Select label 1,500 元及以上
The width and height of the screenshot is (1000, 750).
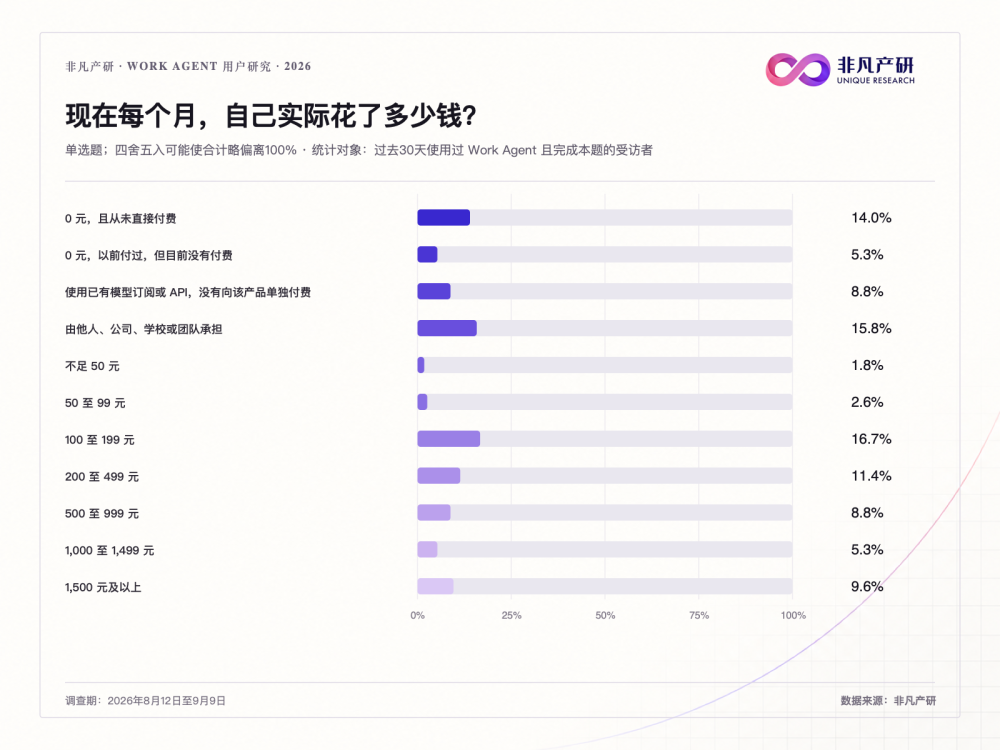[x=103, y=588]
